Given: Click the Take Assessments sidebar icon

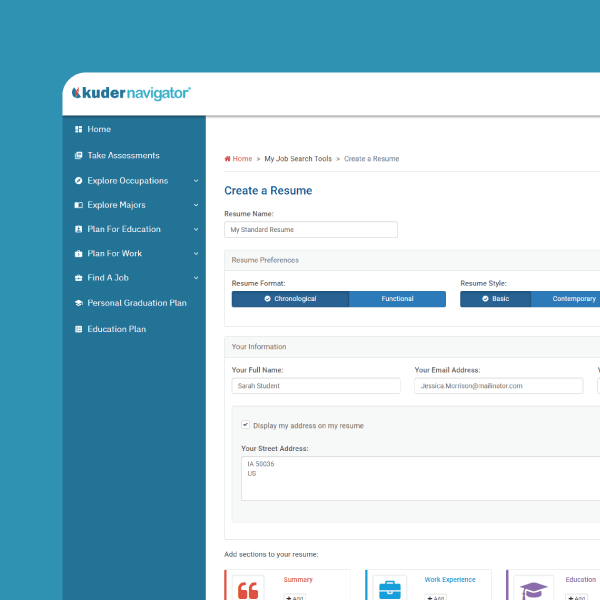Looking at the screenshot, I should click(x=78, y=155).
